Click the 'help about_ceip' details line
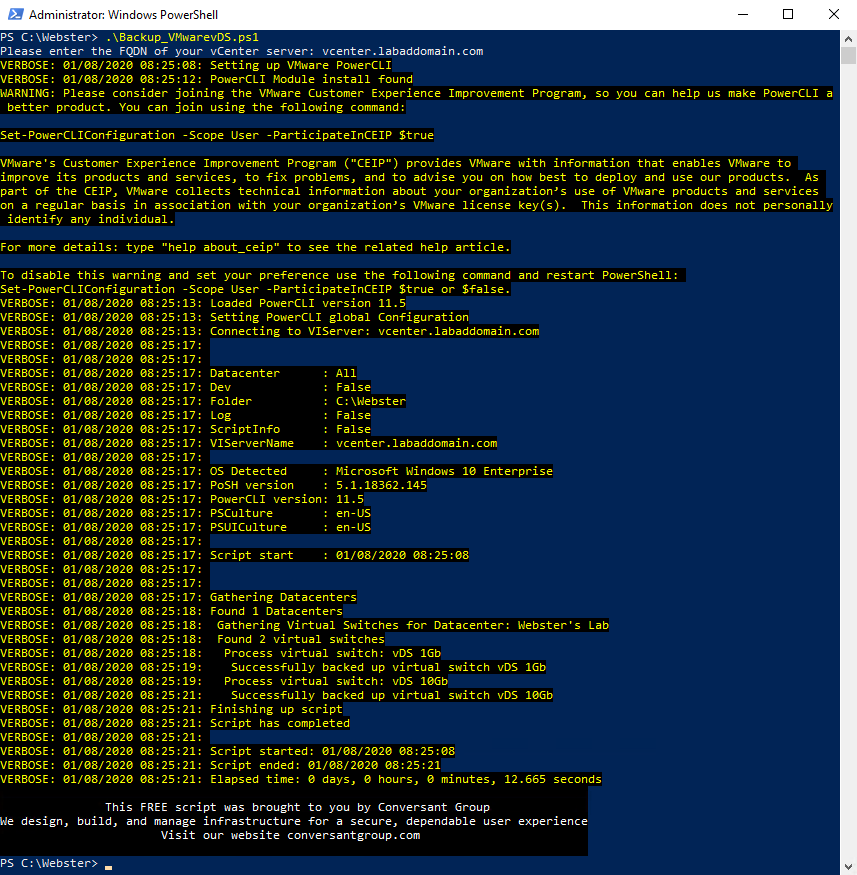This screenshot has width=857, height=875. [255, 247]
